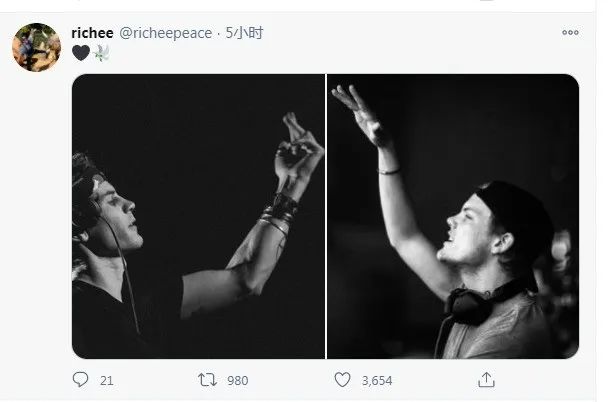This screenshot has height=402, width=612.
Task: Open the three-dot more options menu
Action: click(570, 32)
